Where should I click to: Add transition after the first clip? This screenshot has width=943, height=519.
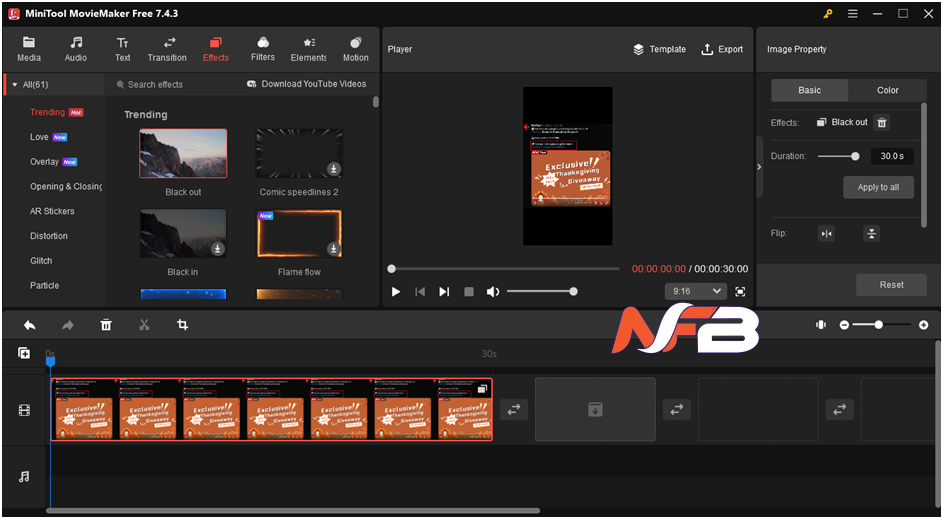(514, 410)
